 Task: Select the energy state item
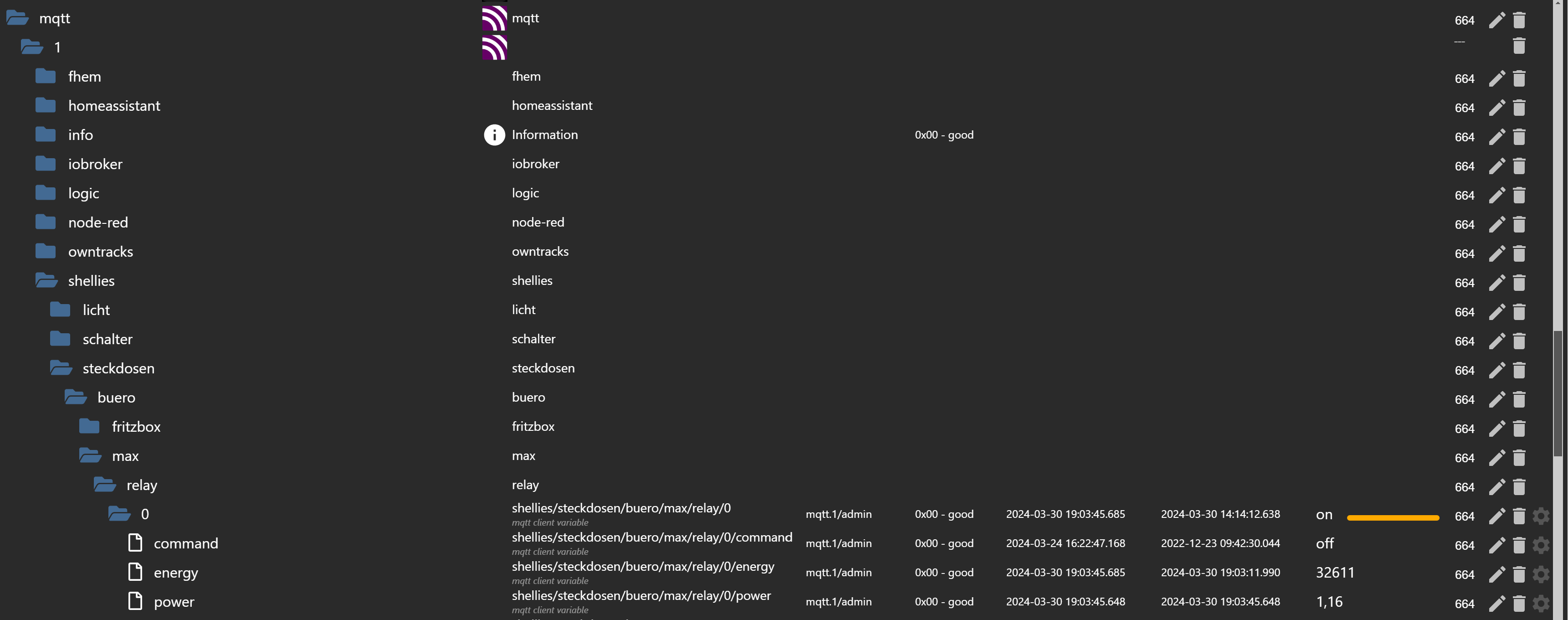[175, 573]
